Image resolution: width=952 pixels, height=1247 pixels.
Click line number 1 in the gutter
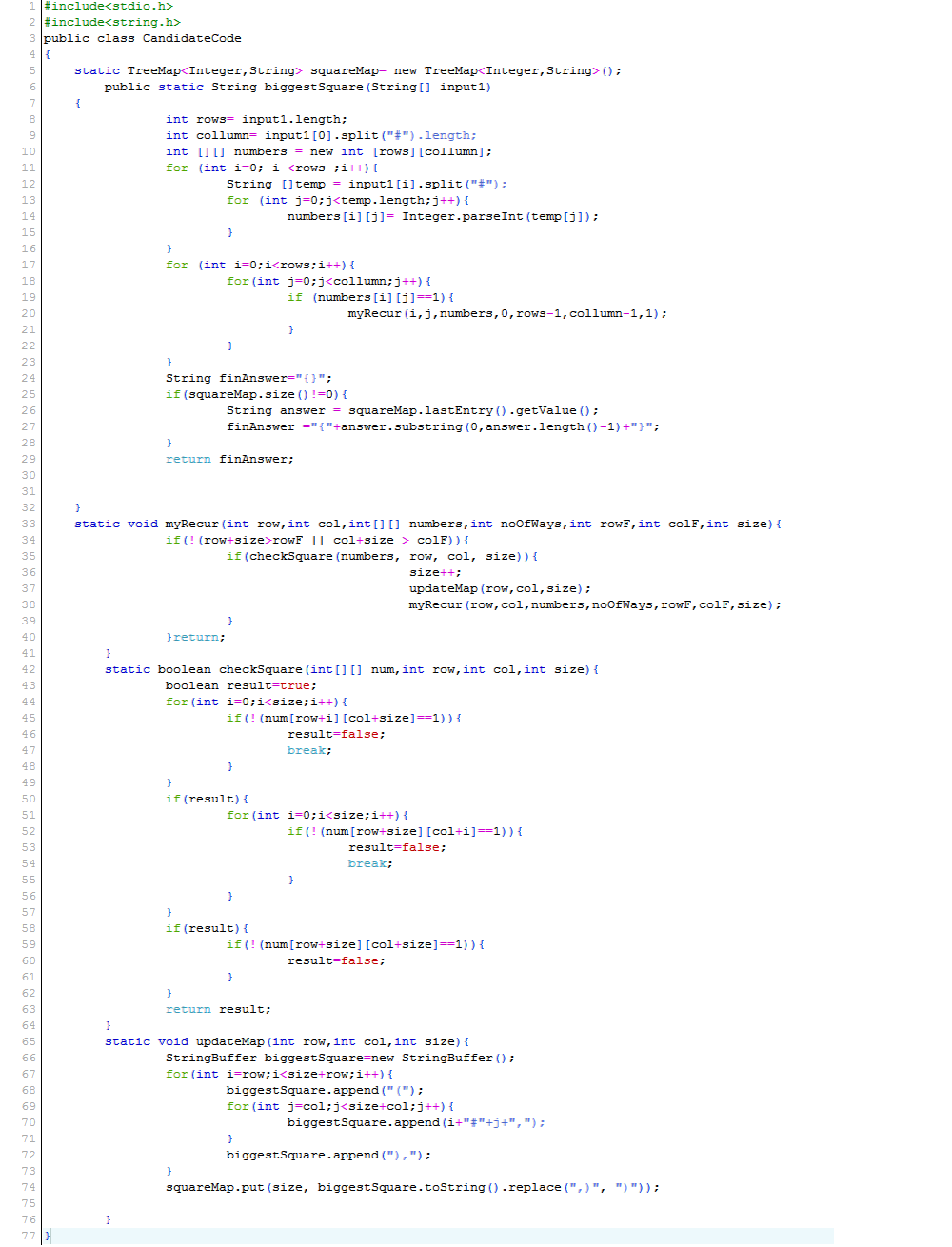[x=32, y=6]
